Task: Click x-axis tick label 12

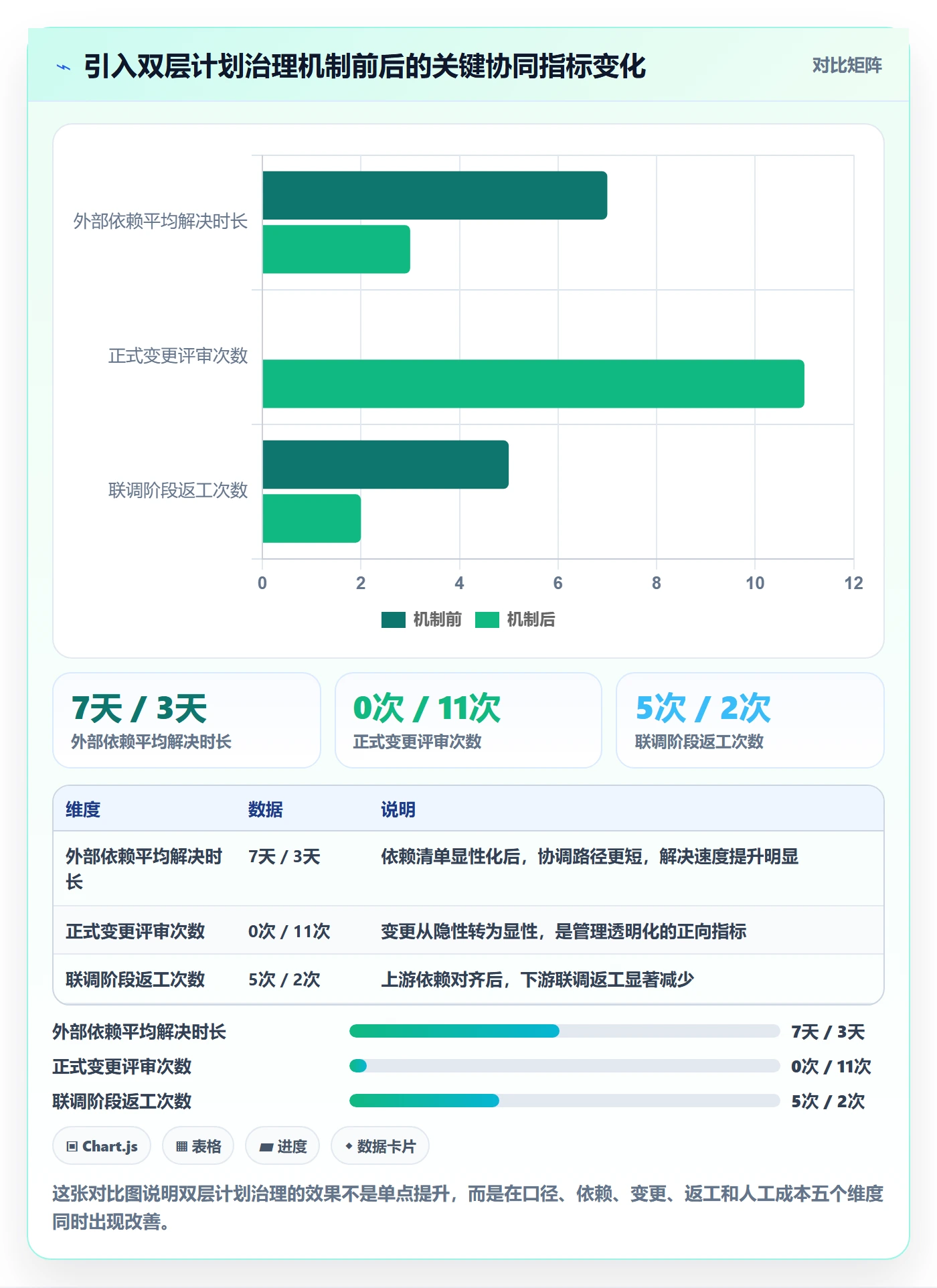Action: pos(853,583)
